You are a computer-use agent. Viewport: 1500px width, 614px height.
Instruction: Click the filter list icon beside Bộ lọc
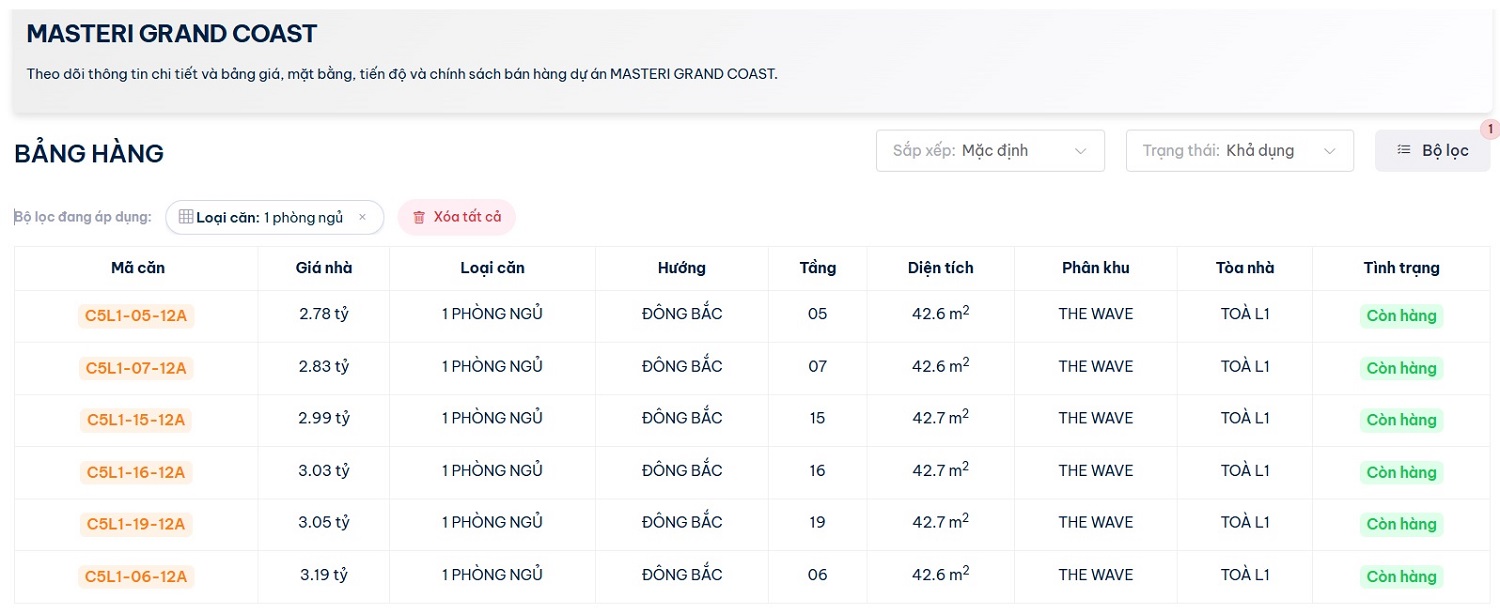(x=1404, y=150)
